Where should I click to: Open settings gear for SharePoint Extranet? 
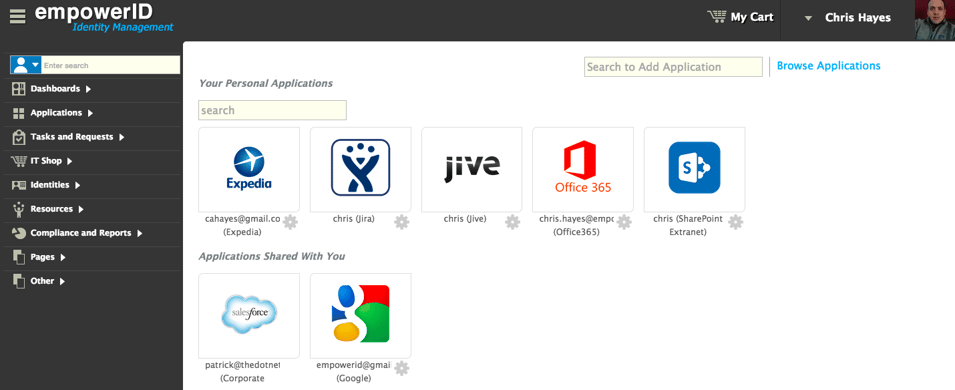pyautogui.click(x=736, y=222)
